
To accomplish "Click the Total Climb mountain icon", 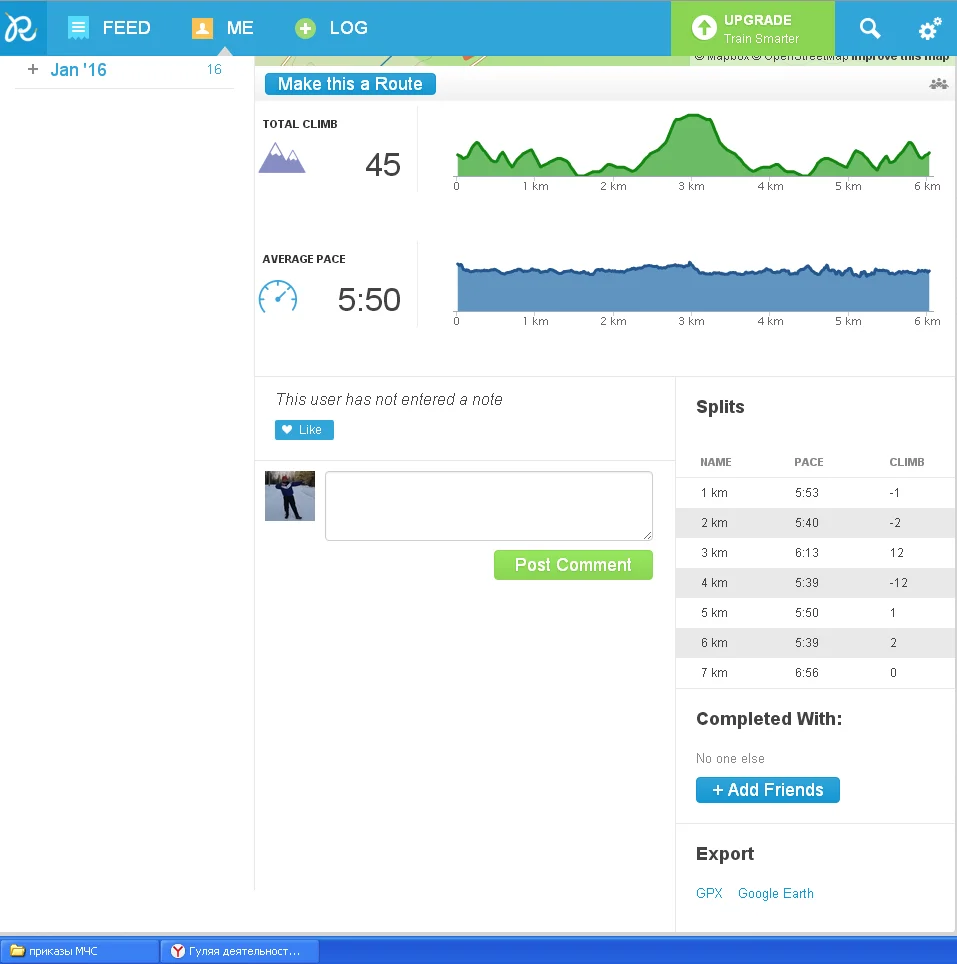I will point(281,158).
